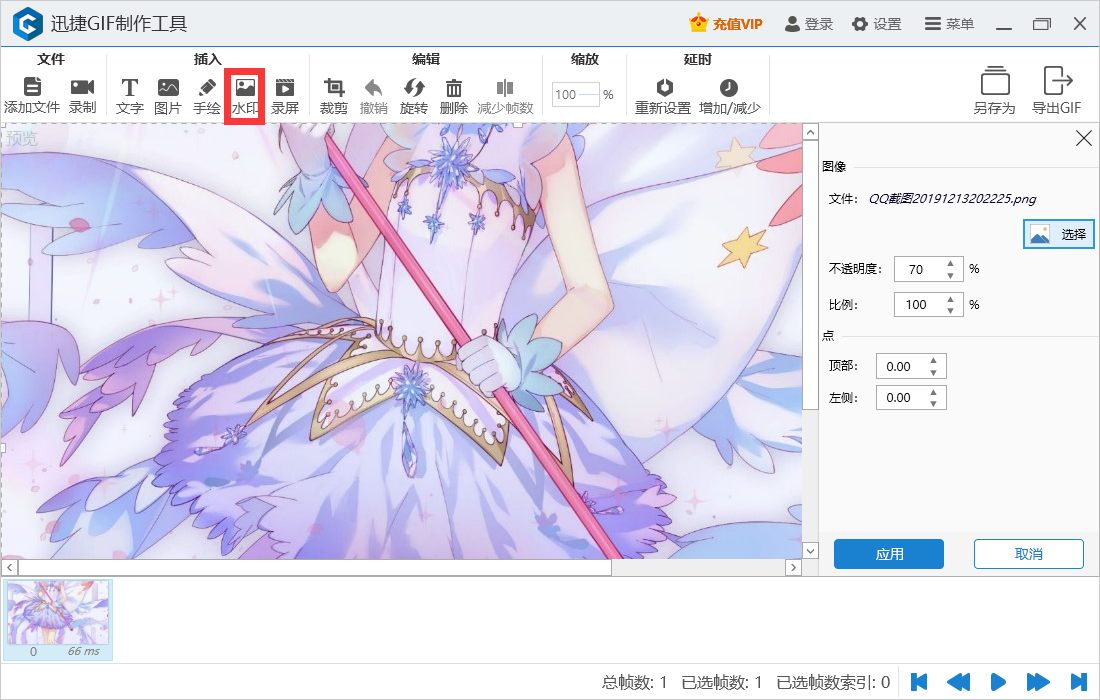Click 充值VIP recharge link
Screen dimensions: 1100x700
coord(725,24)
